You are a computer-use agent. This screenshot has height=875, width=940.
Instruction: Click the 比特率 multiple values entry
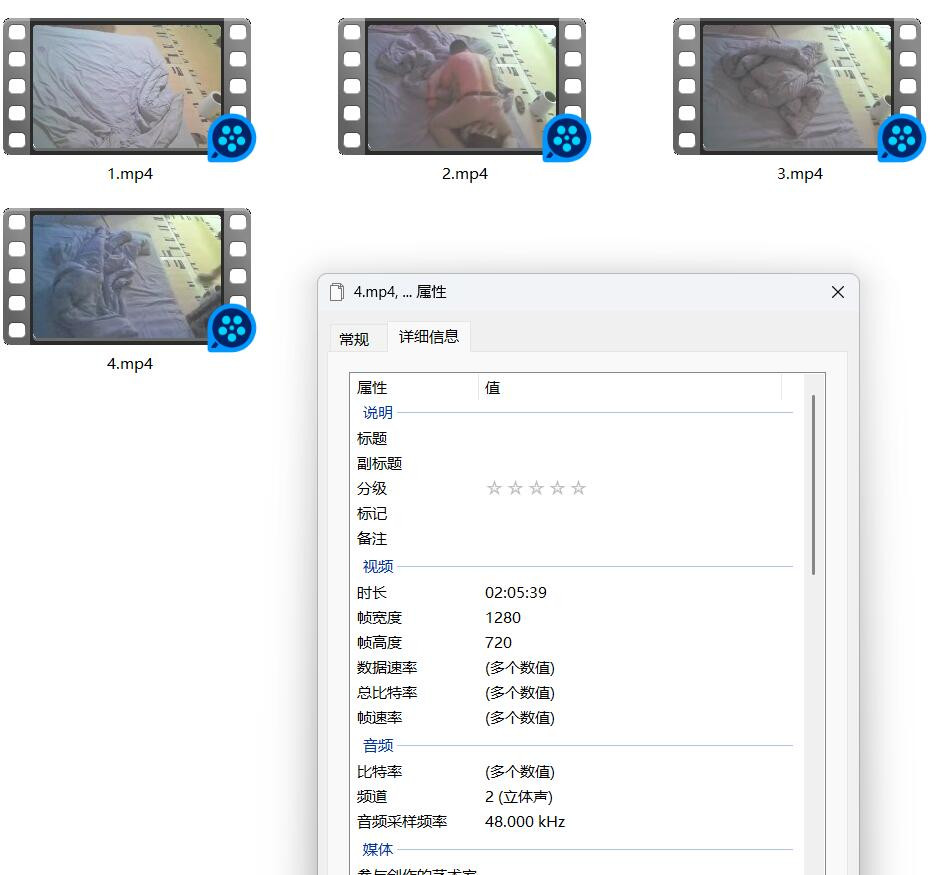click(520, 772)
